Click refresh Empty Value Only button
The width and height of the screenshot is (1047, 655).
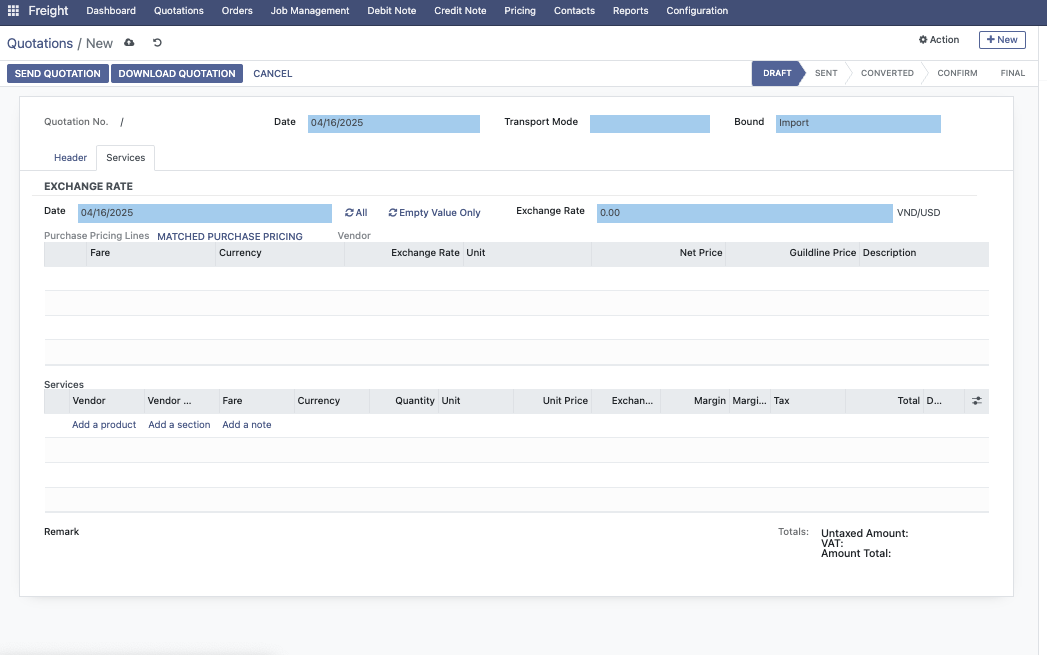coord(434,213)
